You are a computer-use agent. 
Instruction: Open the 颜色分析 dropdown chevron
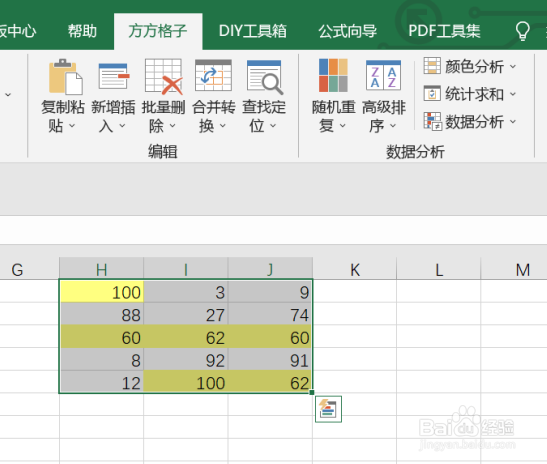(512, 66)
